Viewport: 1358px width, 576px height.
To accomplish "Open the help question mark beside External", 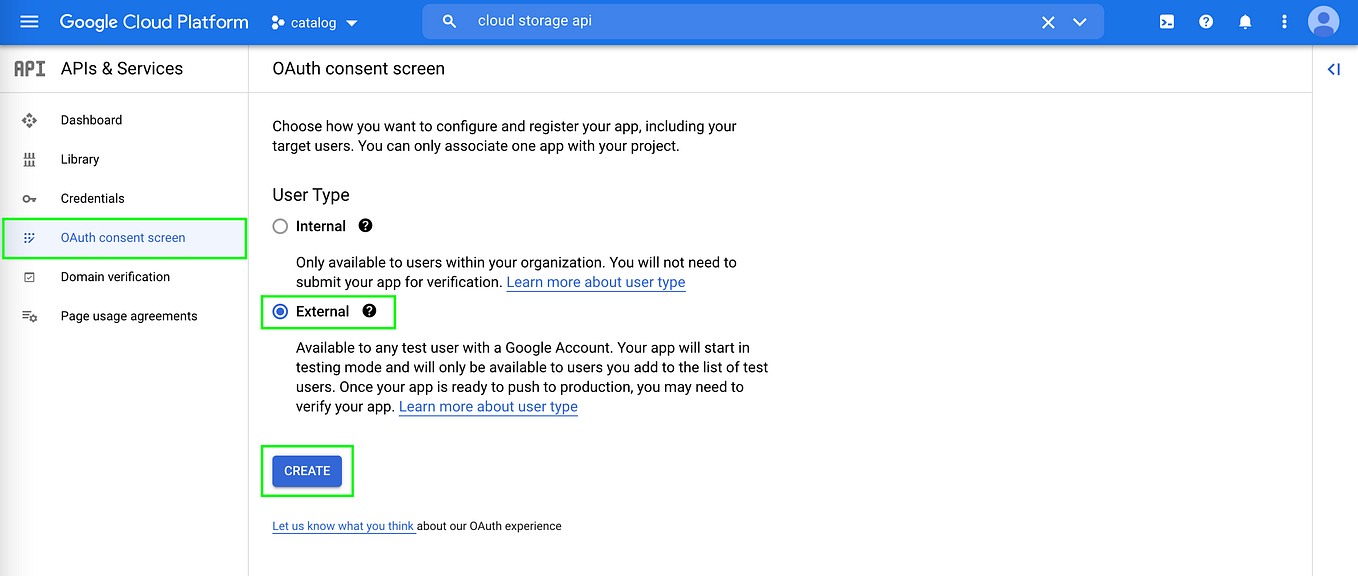I will click(370, 311).
